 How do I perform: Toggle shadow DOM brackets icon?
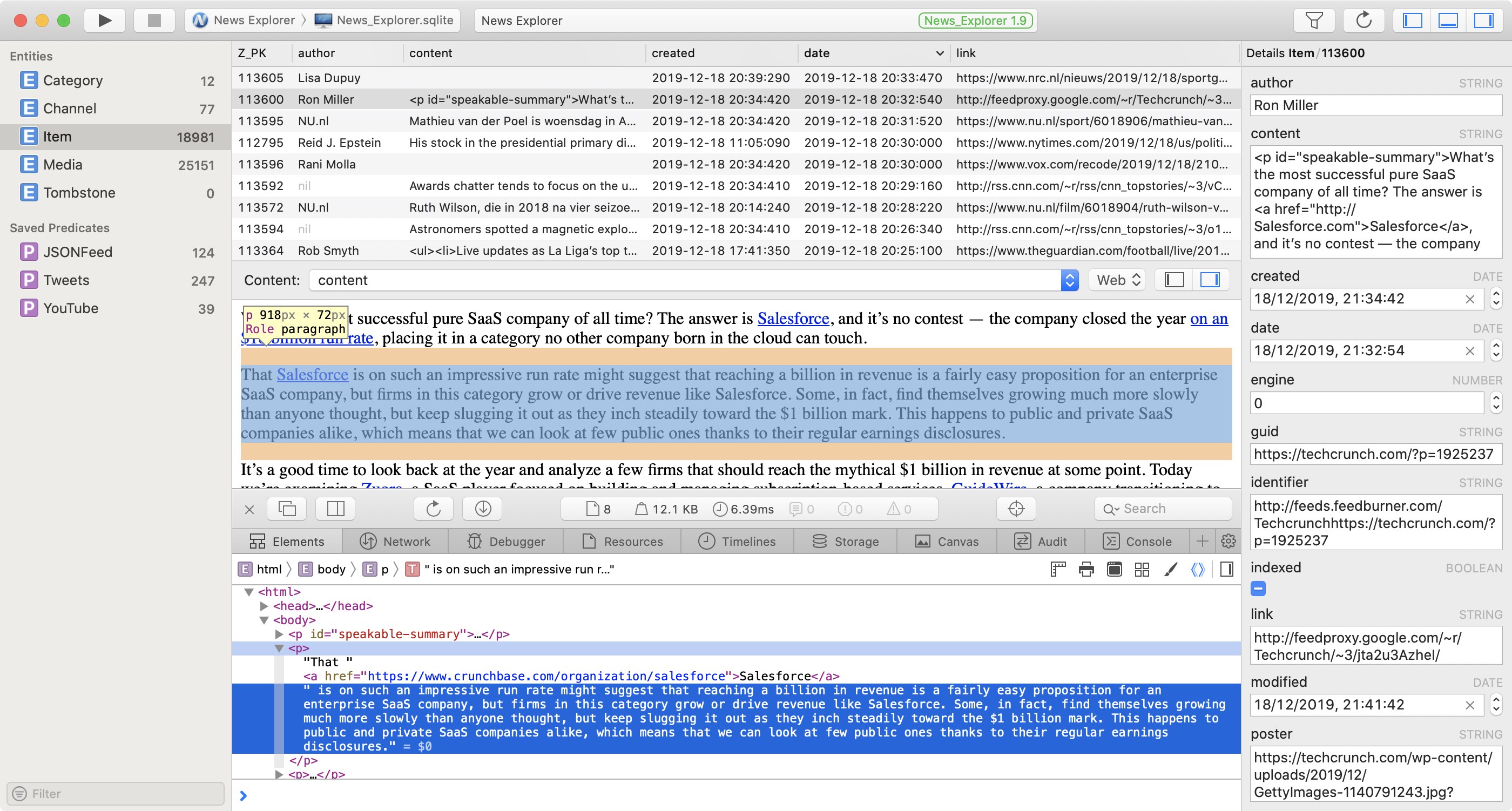(x=1198, y=569)
